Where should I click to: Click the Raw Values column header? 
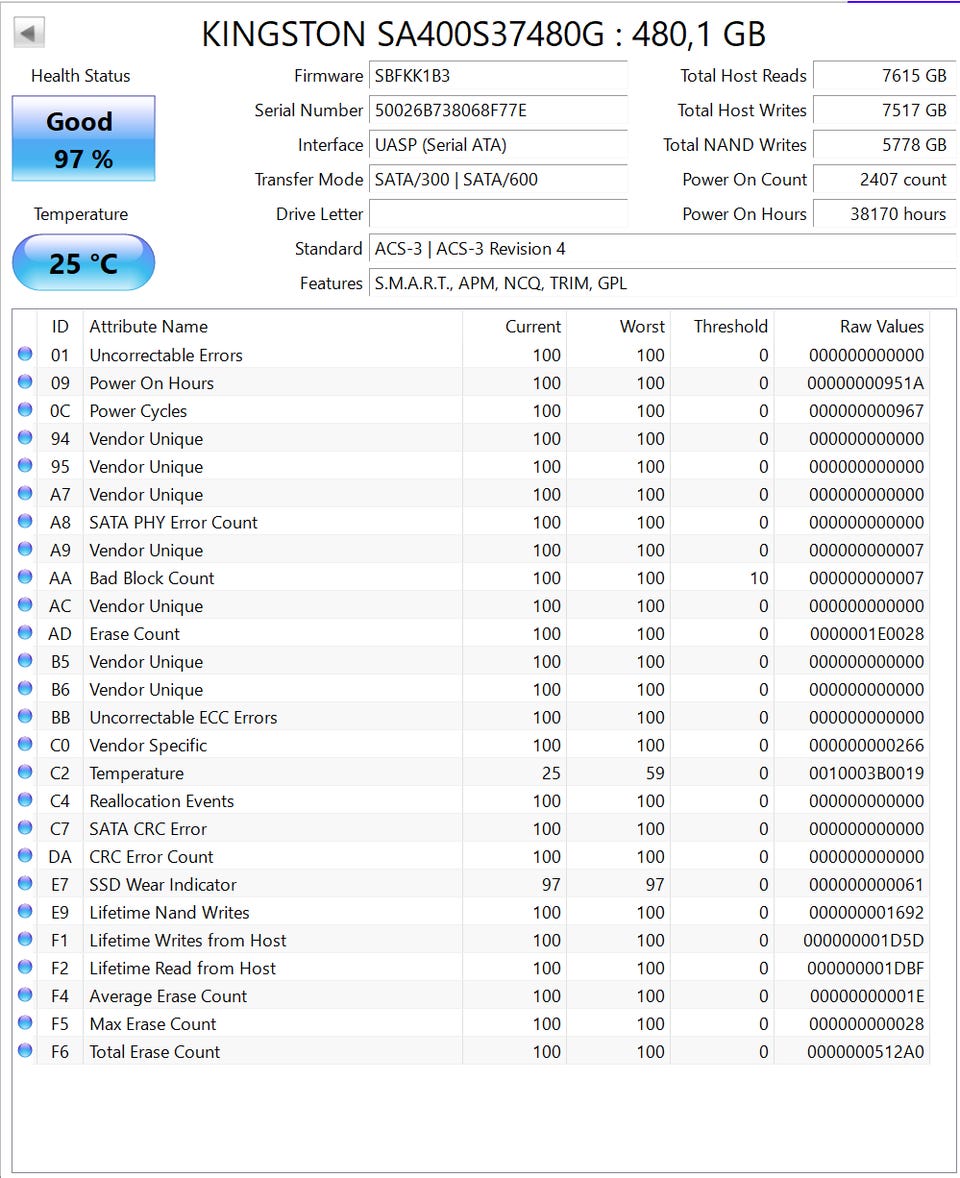pyautogui.click(x=852, y=327)
